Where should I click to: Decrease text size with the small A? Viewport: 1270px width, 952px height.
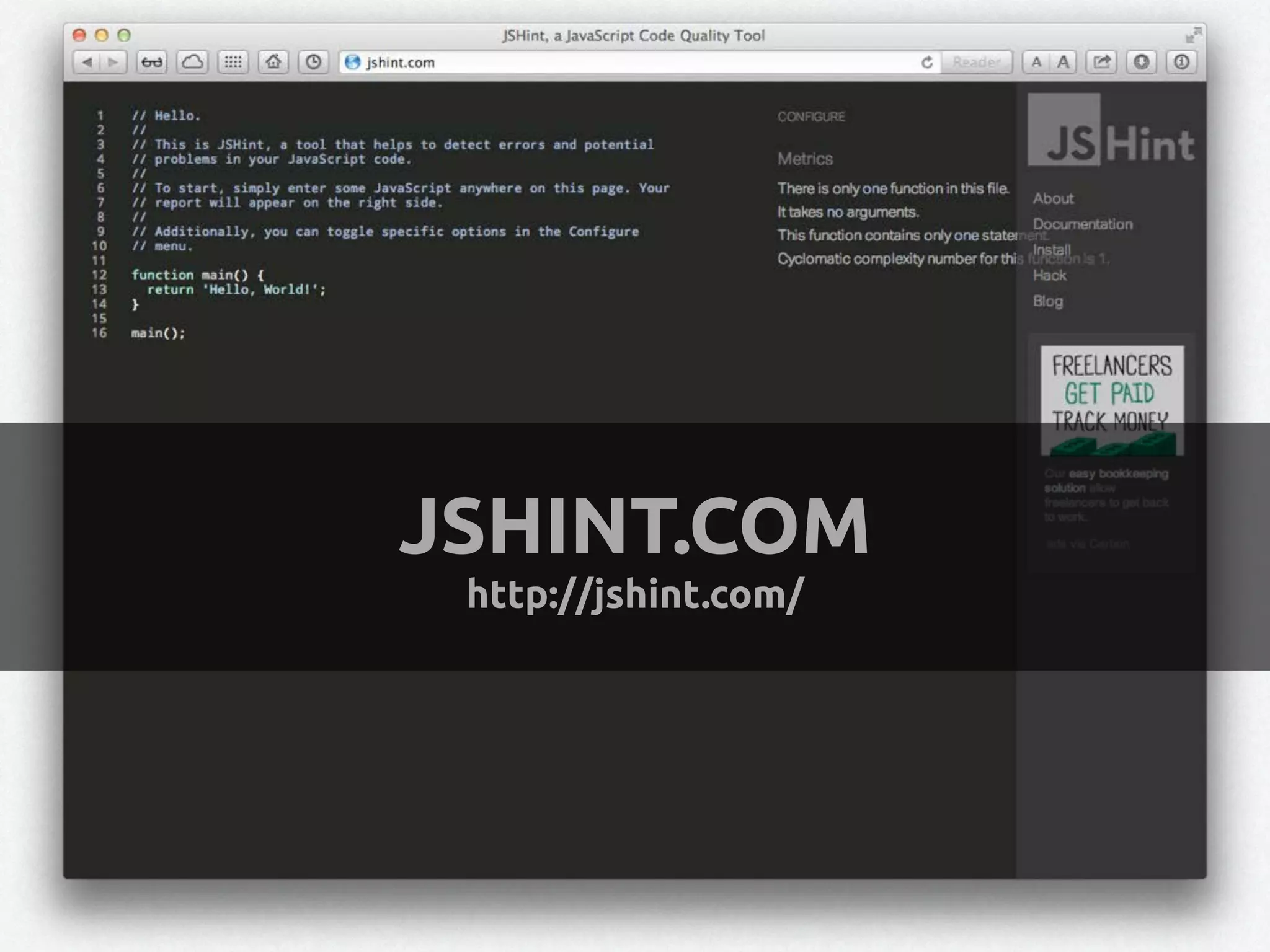coord(1036,62)
